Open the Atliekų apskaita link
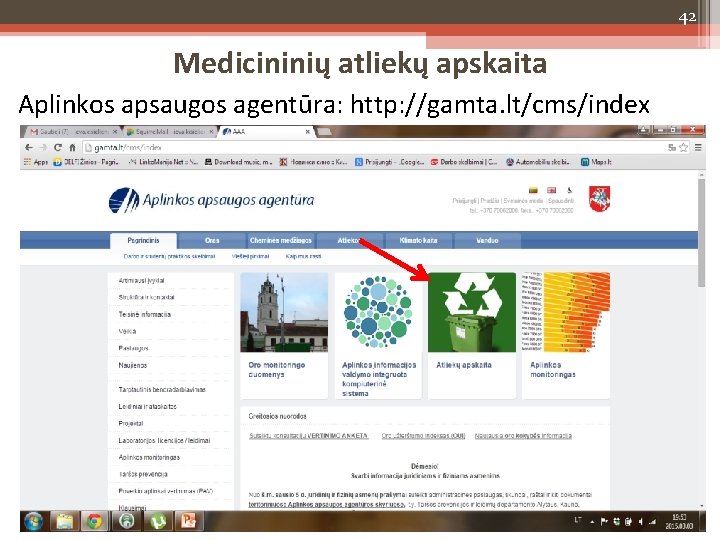The height and width of the screenshot is (540, 720). pyautogui.click(x=464, y=365)
